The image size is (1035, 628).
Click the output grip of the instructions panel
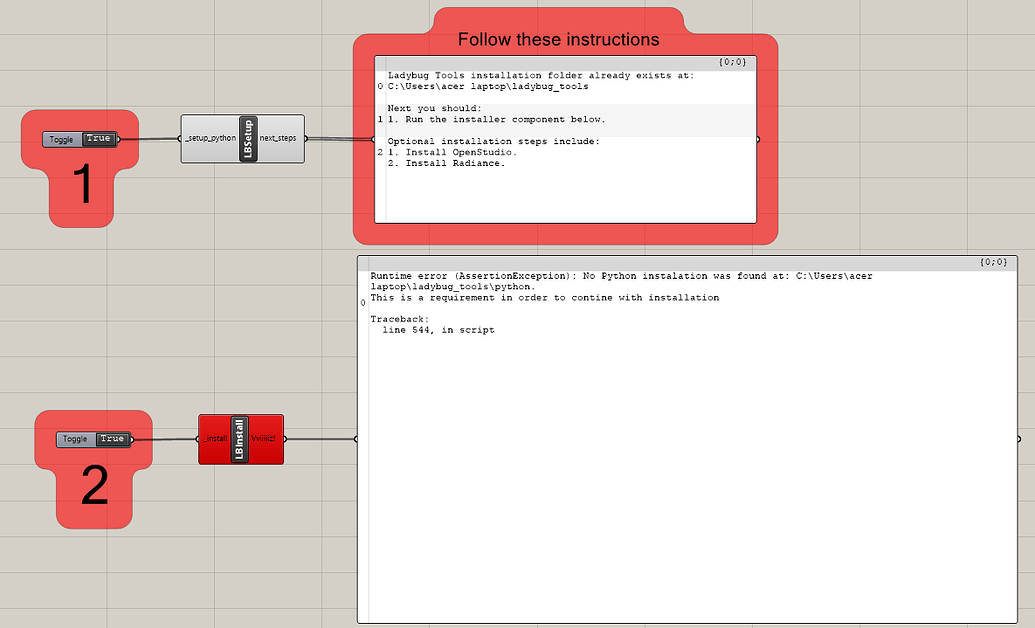coord(758,139)
